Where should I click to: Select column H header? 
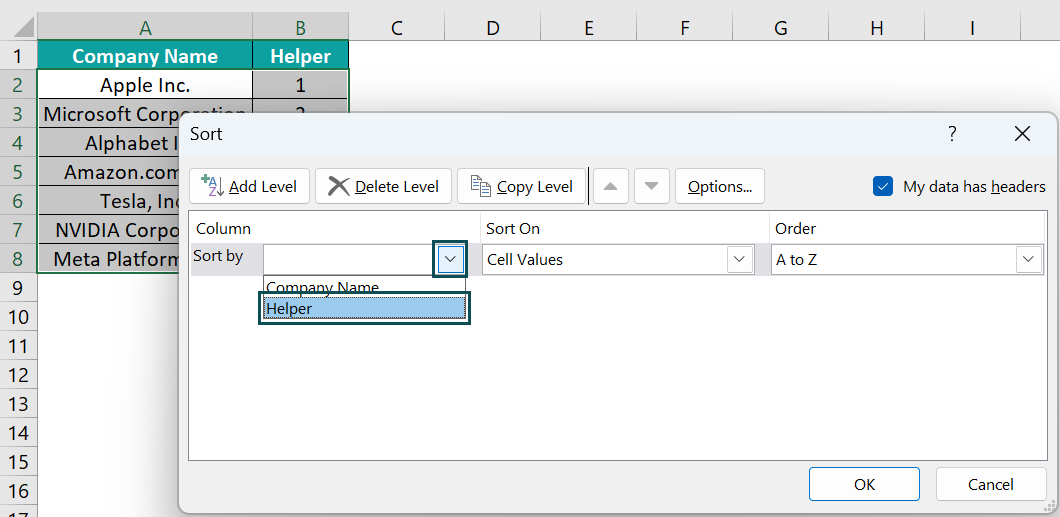point(877,27)
